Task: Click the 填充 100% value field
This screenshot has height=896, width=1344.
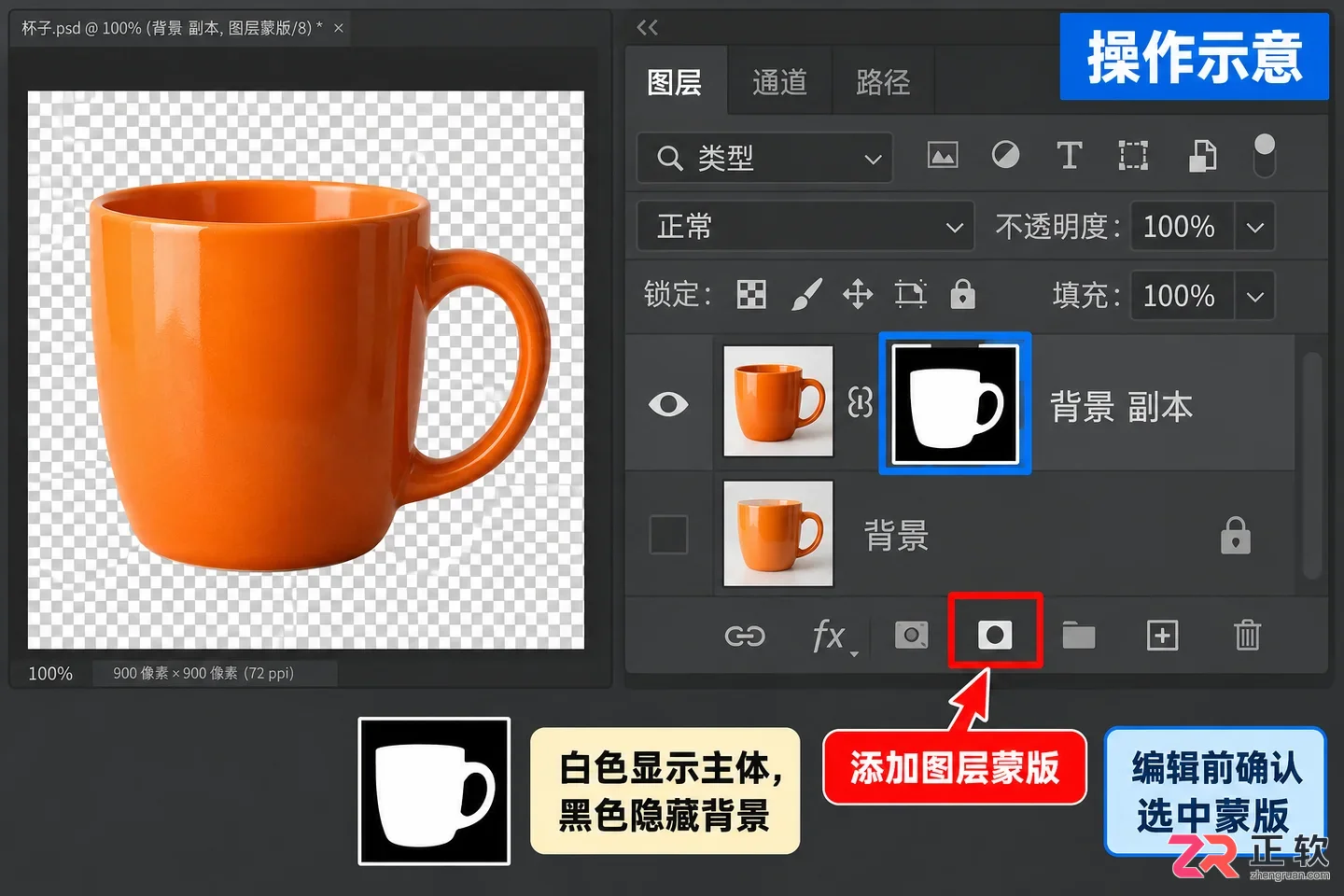Action: coord(1182,297)
